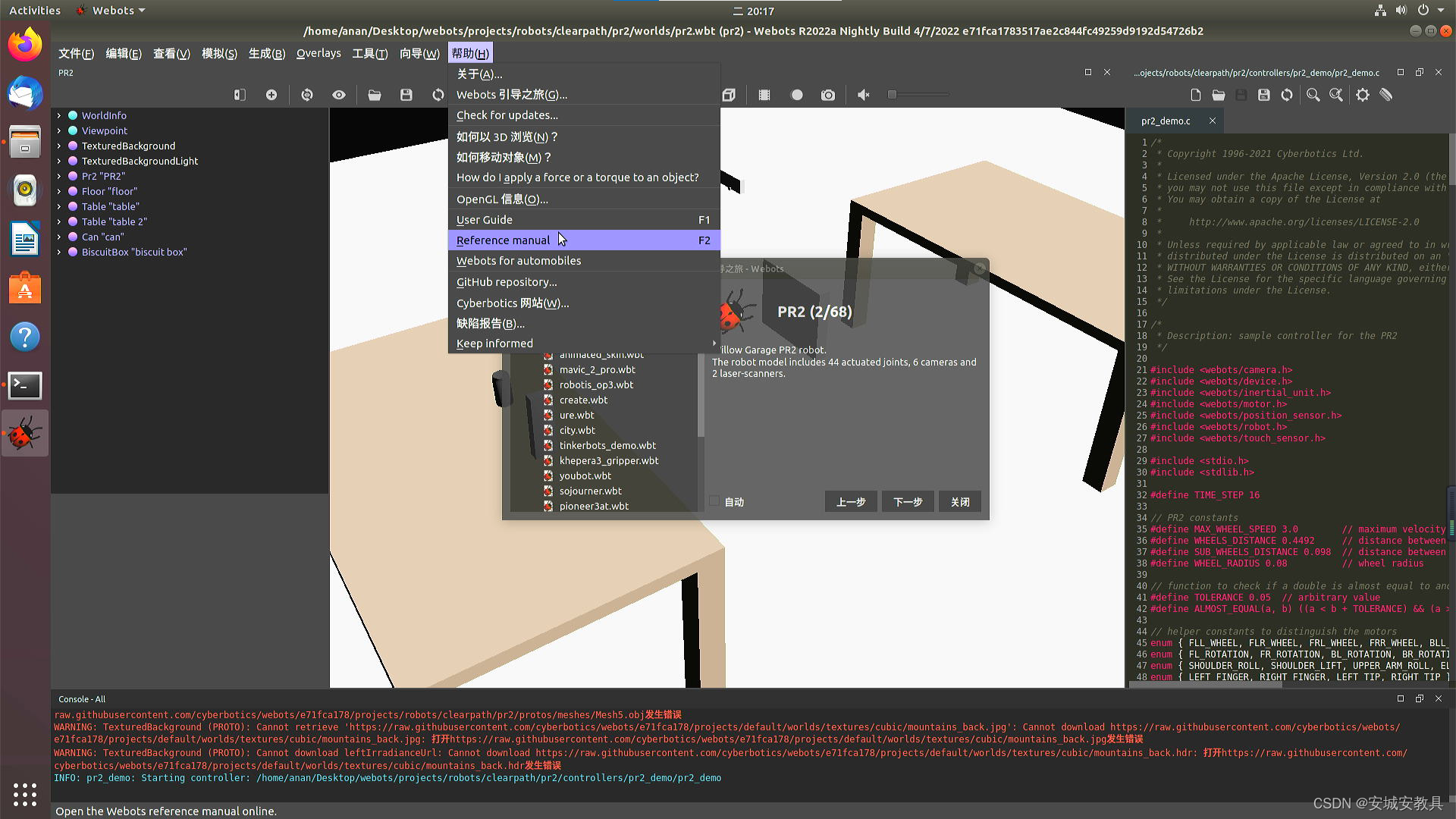This screenshot has height=819, width=1456.
Task: Click the restore viewpoint icon
Action: (307, 95)
